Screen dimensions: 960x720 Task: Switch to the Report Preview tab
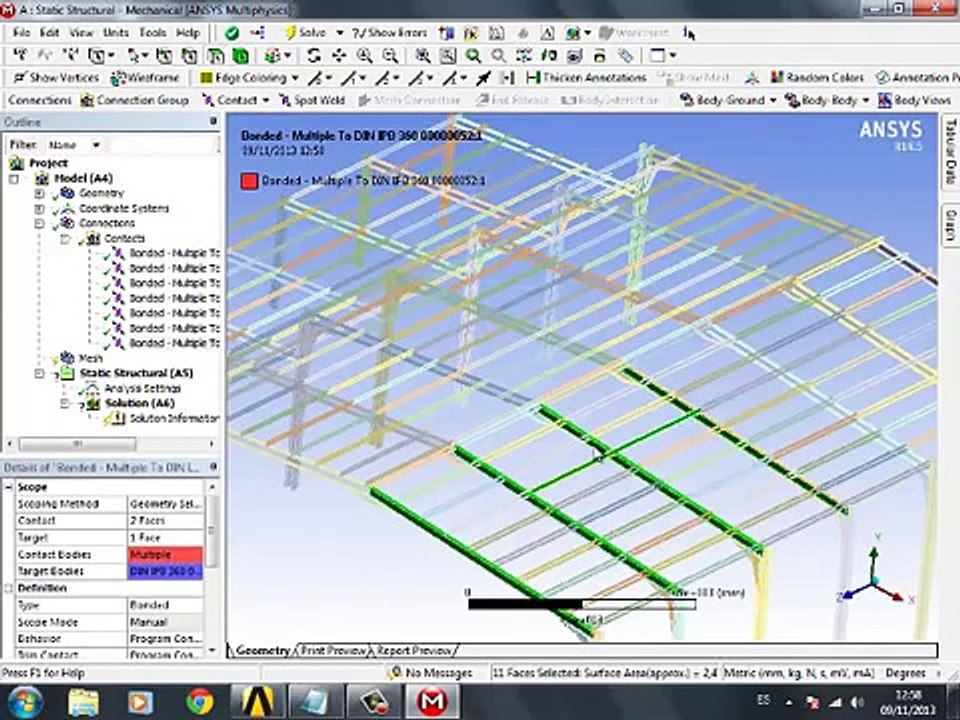pos(414,650)
